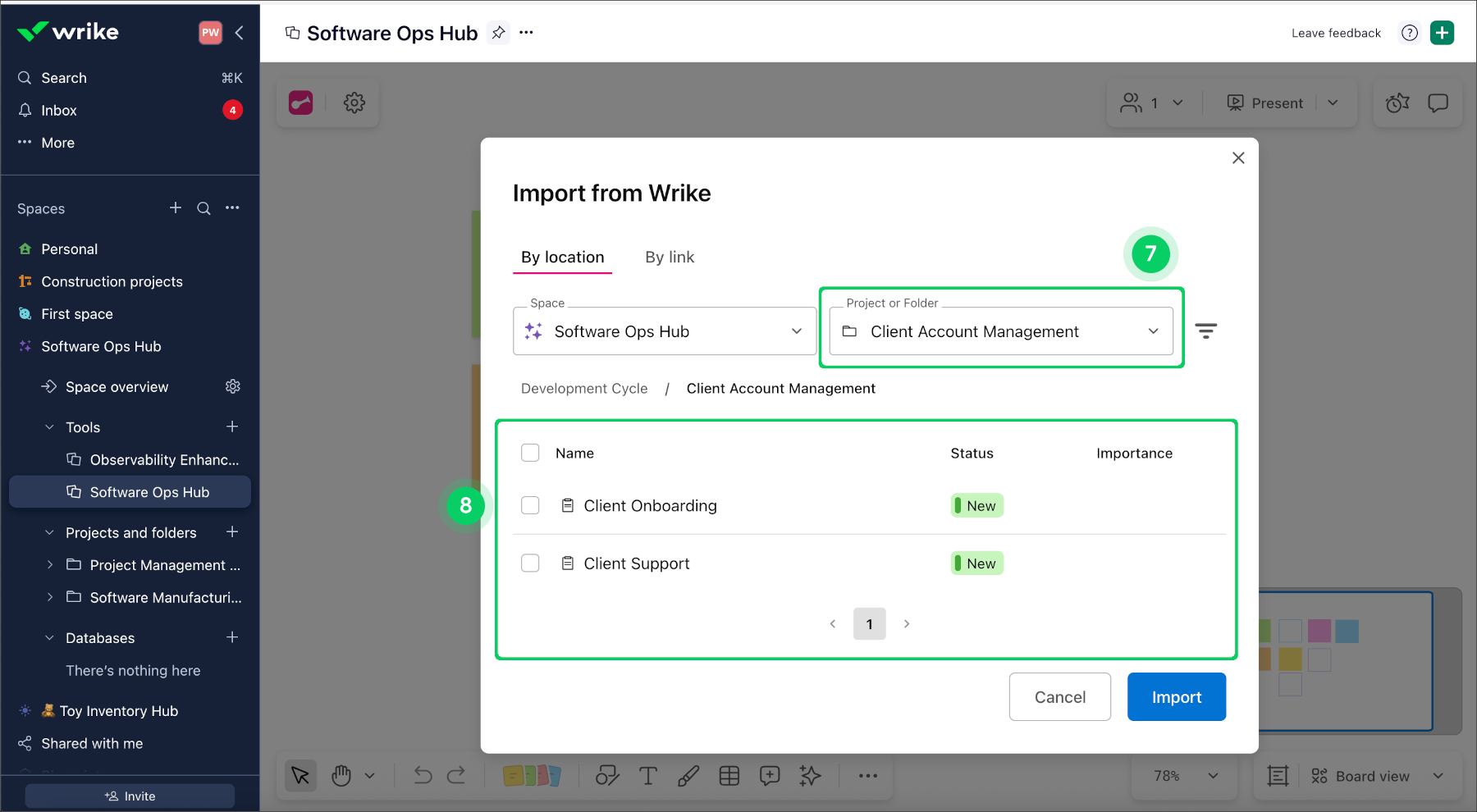Select the sticky note tool

point(533,775)
